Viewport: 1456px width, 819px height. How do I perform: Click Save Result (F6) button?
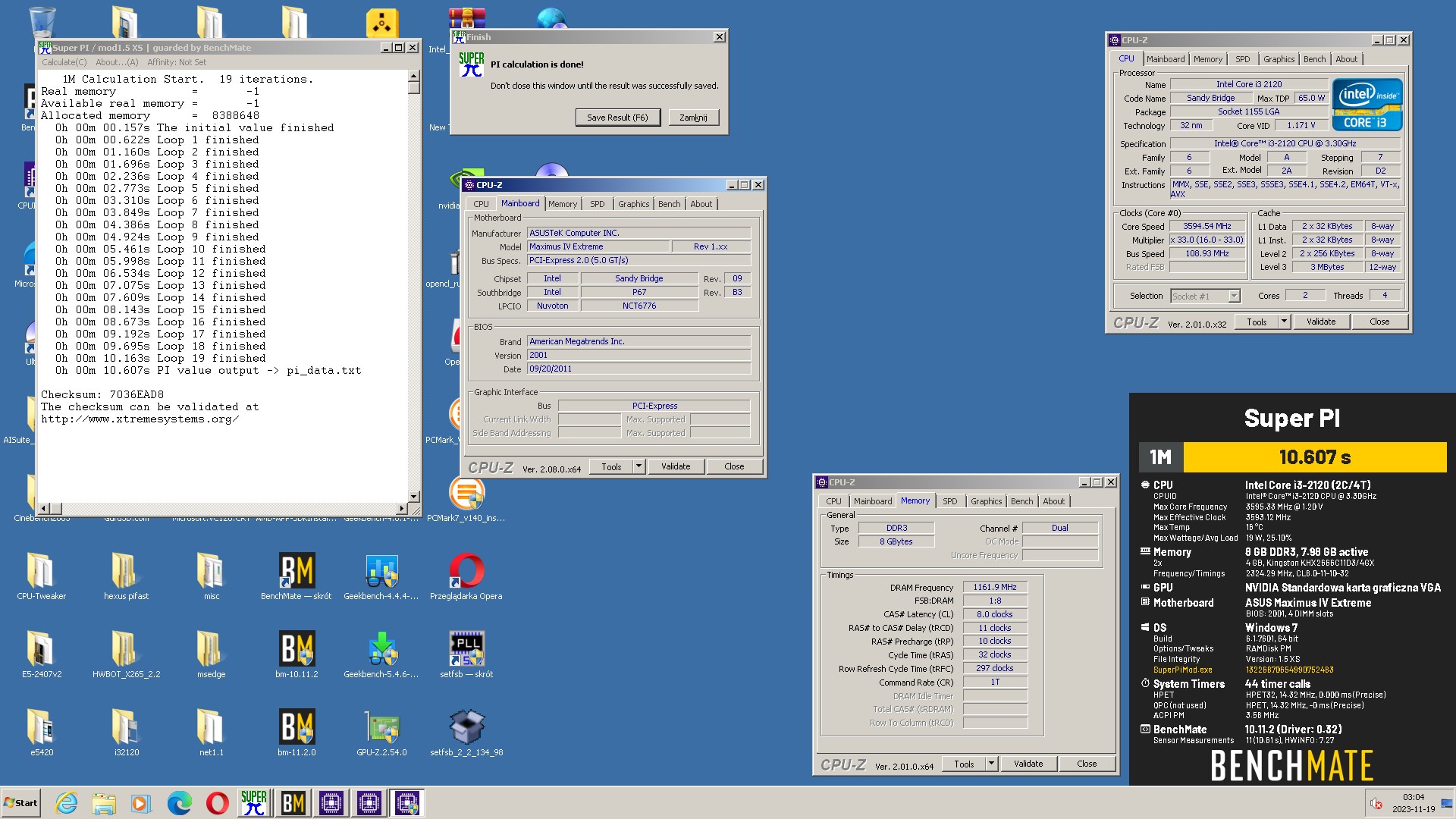(x=617, y=118)
